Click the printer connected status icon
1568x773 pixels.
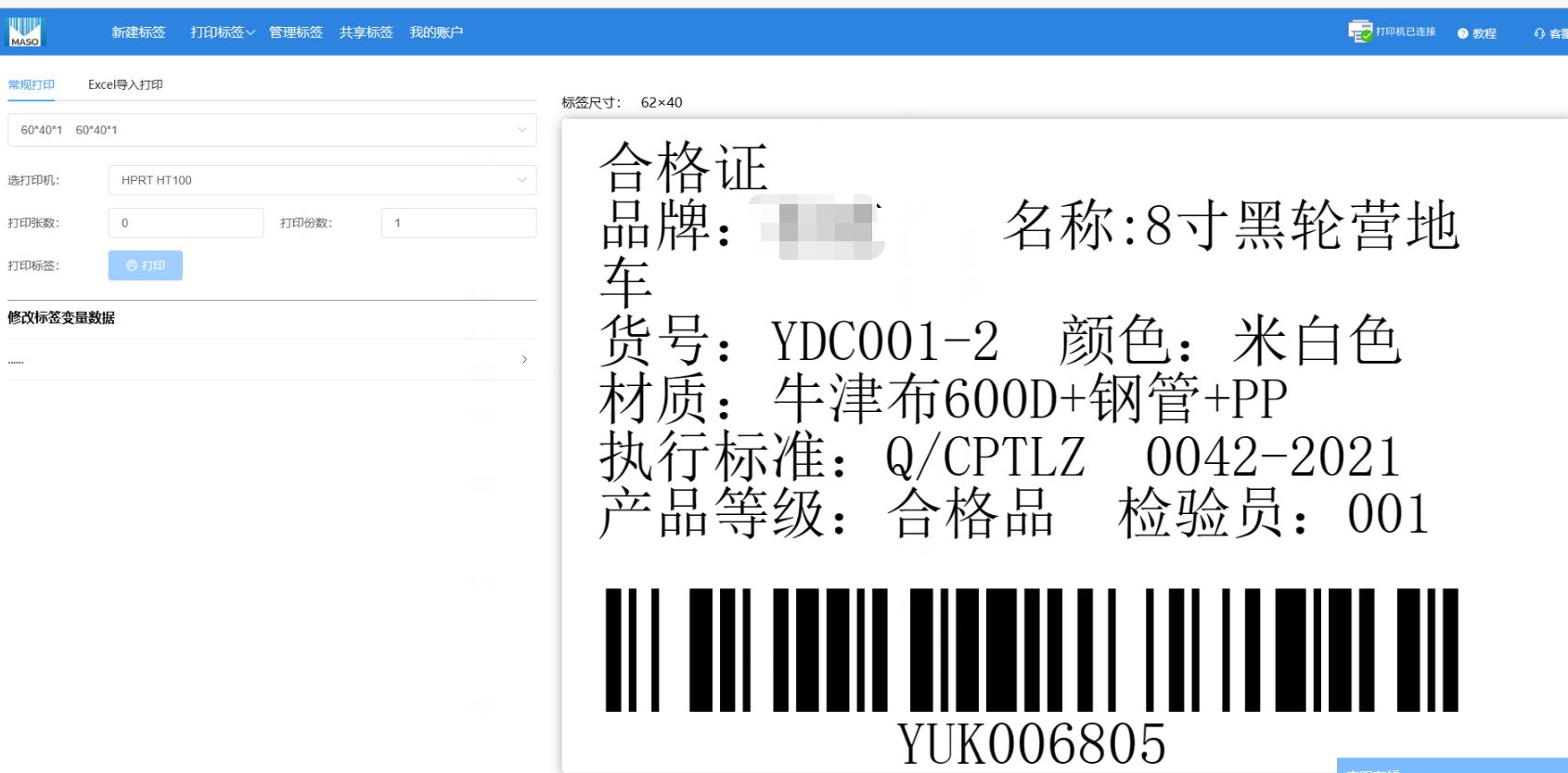click(1360, 32)
